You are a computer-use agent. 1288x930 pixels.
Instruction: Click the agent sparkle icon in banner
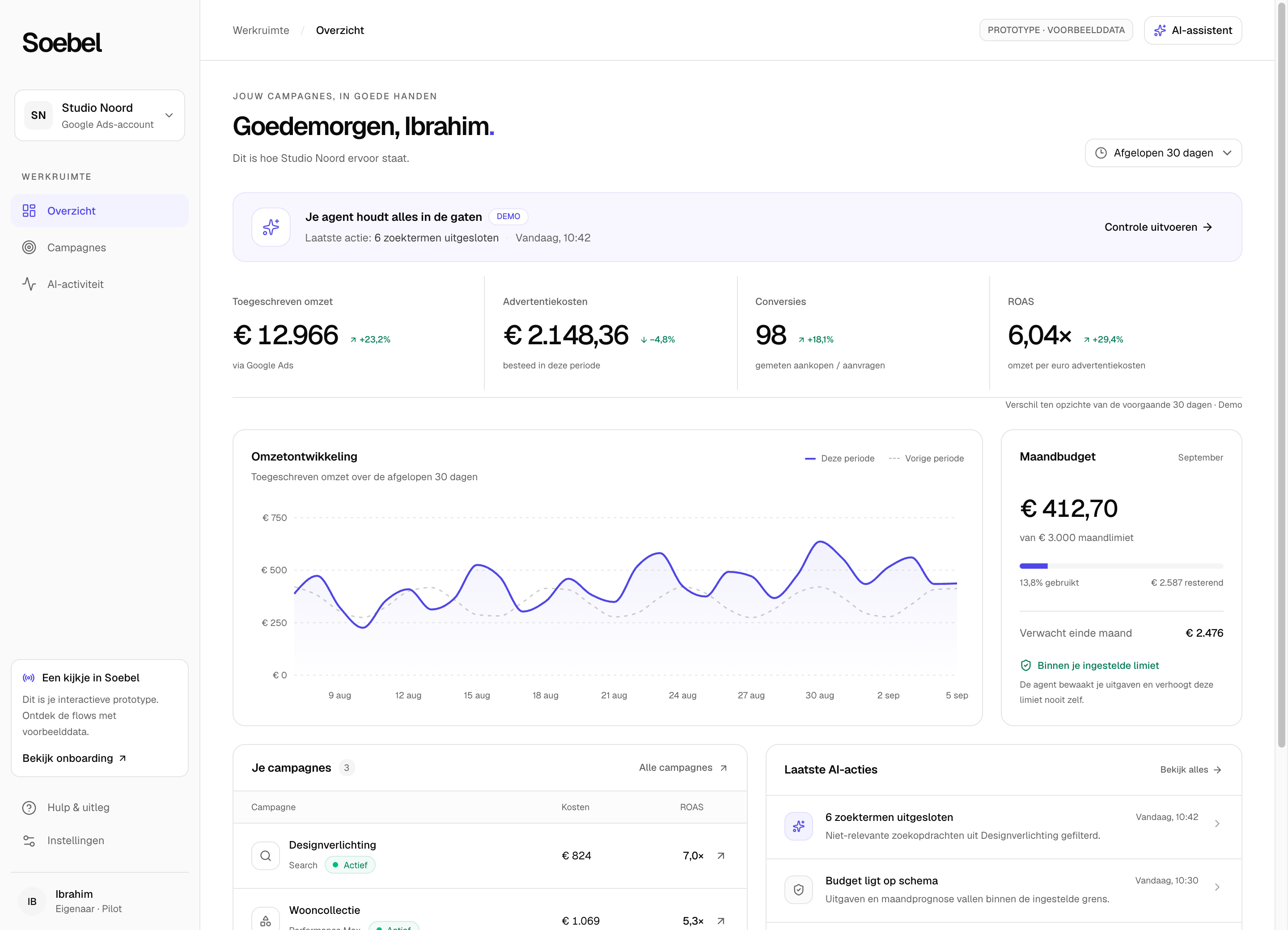click(x=271, y=227)
